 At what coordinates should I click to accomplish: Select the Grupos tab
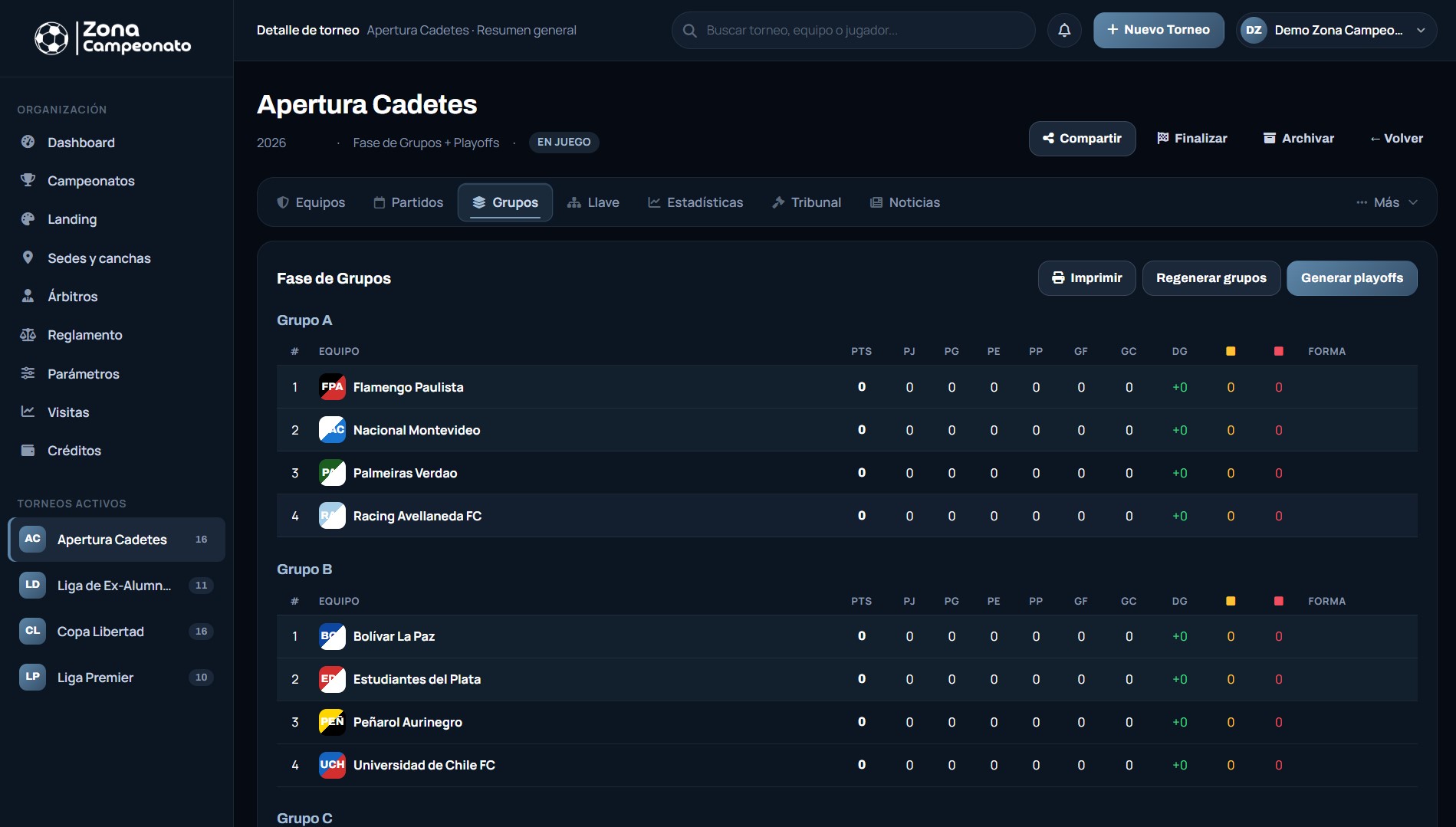(505, 202)
